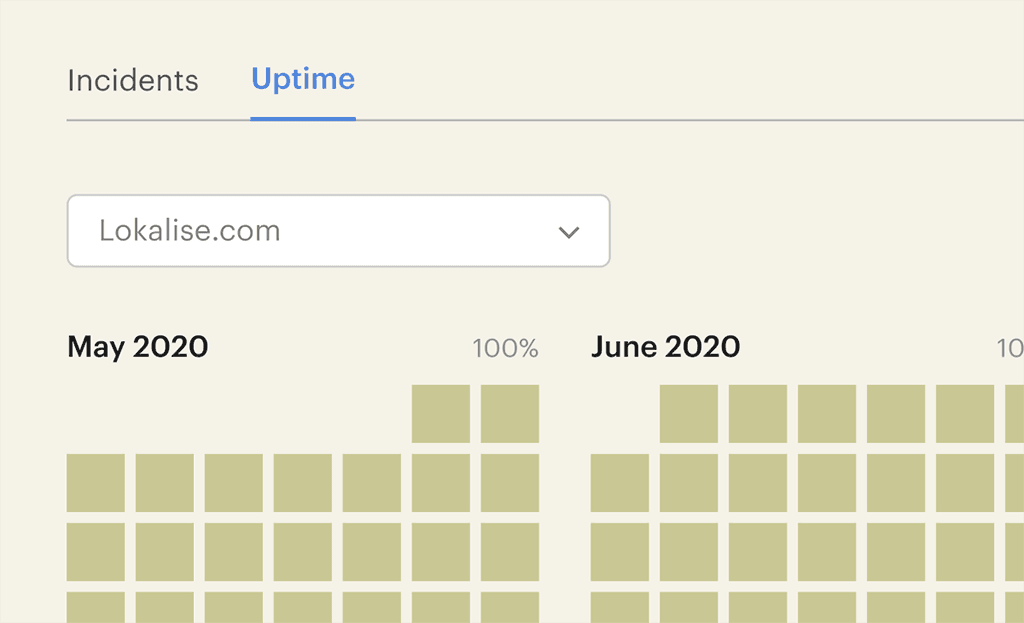Click last square of May's second row
The height and width of the screenshot is (623, 1024).
510,483
